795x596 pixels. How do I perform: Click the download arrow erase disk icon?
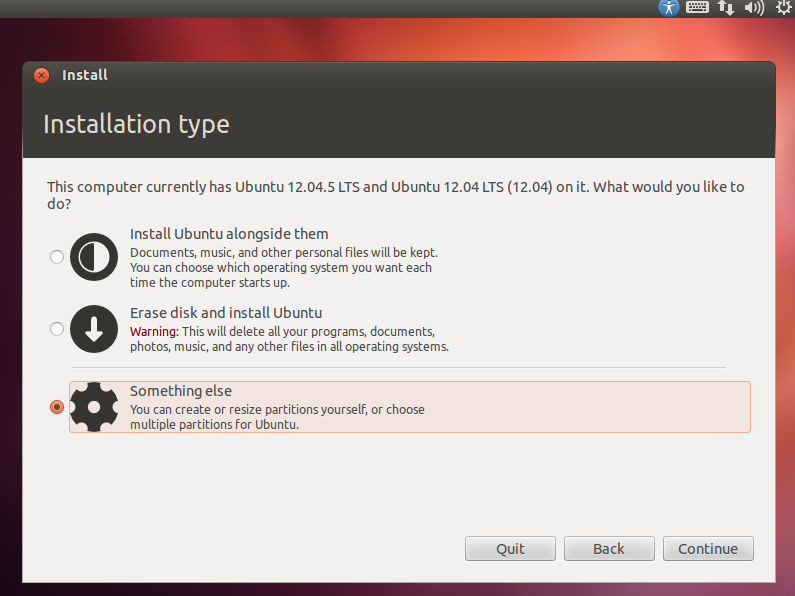point(94,329)
